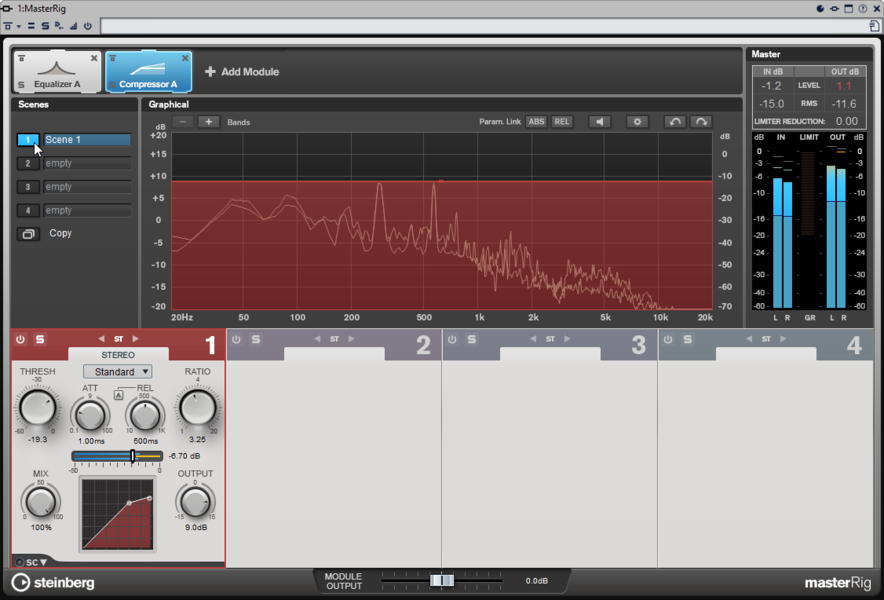This screenshot has width=884, height=600.
Task: Add a band with the plus button
Action: pos(209,122)
